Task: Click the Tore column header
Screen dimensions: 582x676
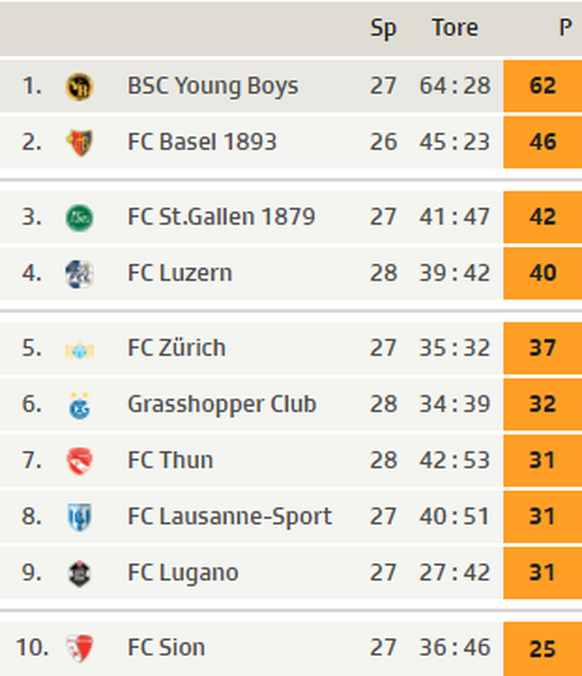Action: 455,28
